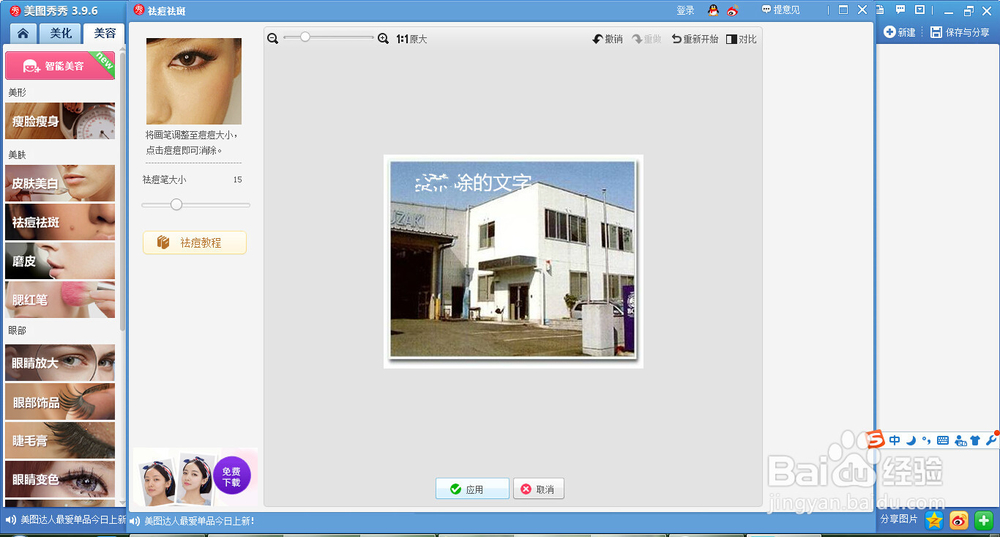1000x537 pixels.
Task: Click the Sogou input method S icon
Action: [x=876, y=439]
